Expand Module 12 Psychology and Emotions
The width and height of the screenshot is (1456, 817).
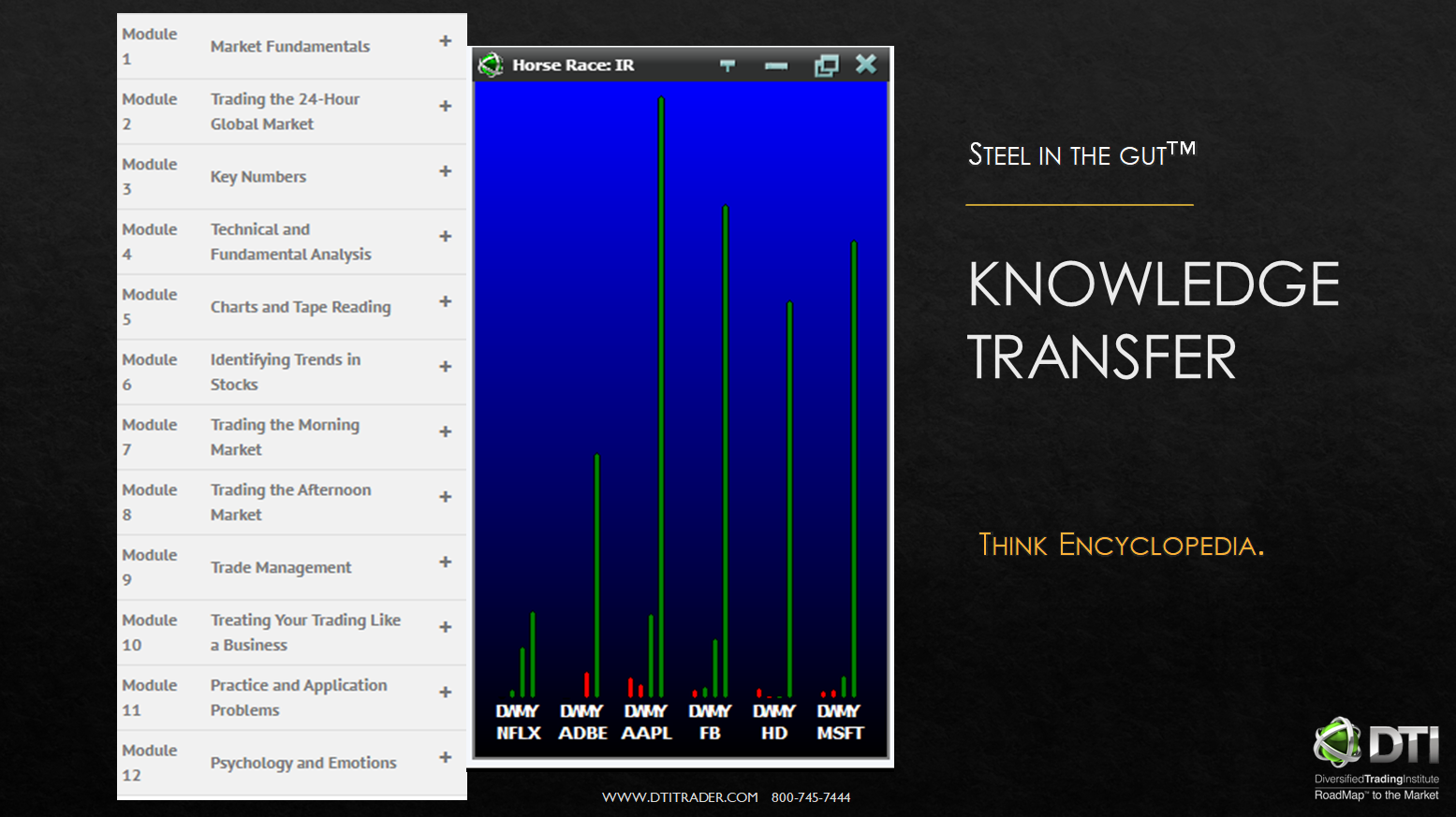pyautogui.click(x=445, y=757)
